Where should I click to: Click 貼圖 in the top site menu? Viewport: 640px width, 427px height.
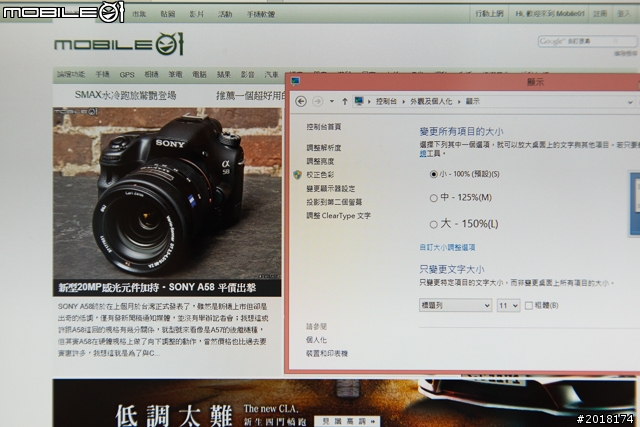(168, 14)
